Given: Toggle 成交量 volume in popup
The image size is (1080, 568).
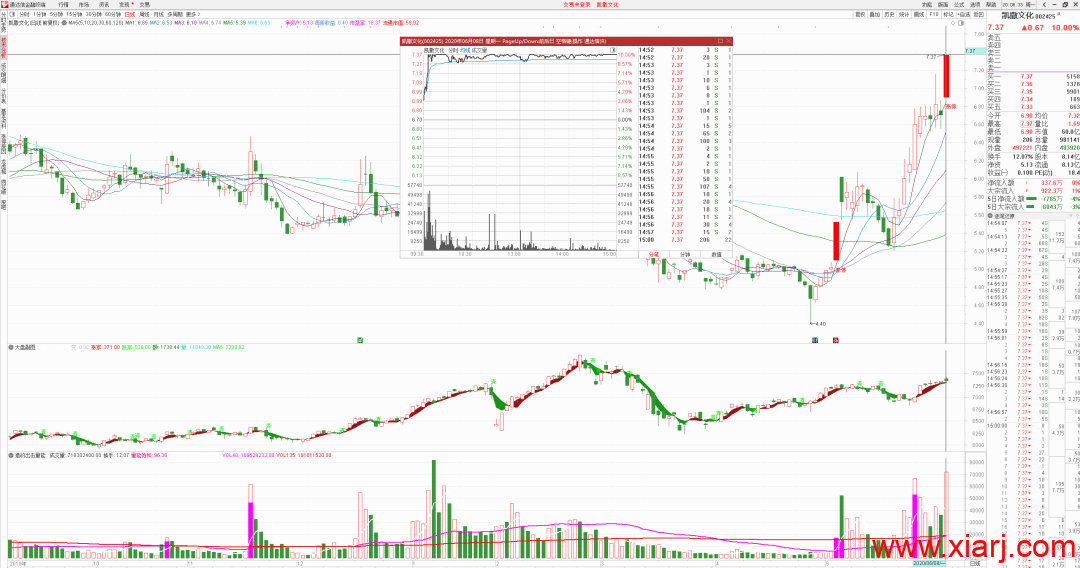Looking at the screenshot, I should [479, 50].
